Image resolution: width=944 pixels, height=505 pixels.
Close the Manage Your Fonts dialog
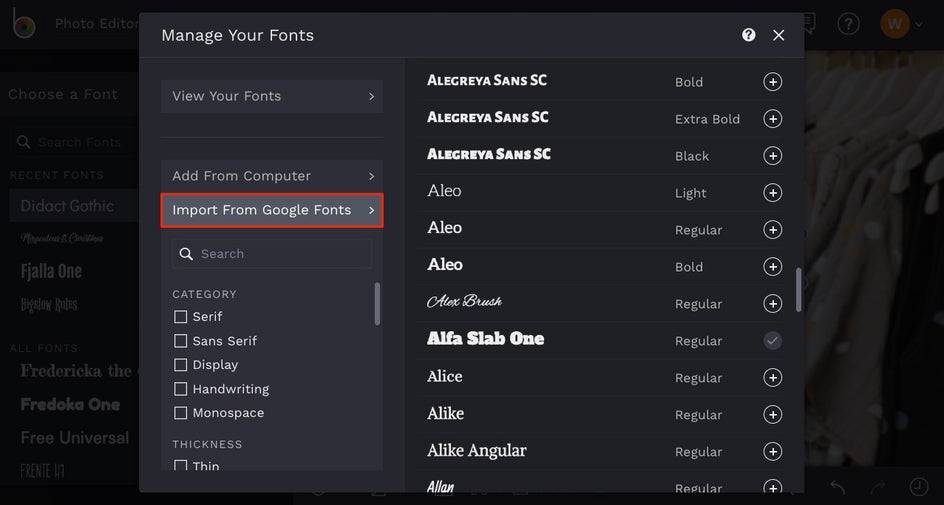pyautogui.click(x=779, y=35)
